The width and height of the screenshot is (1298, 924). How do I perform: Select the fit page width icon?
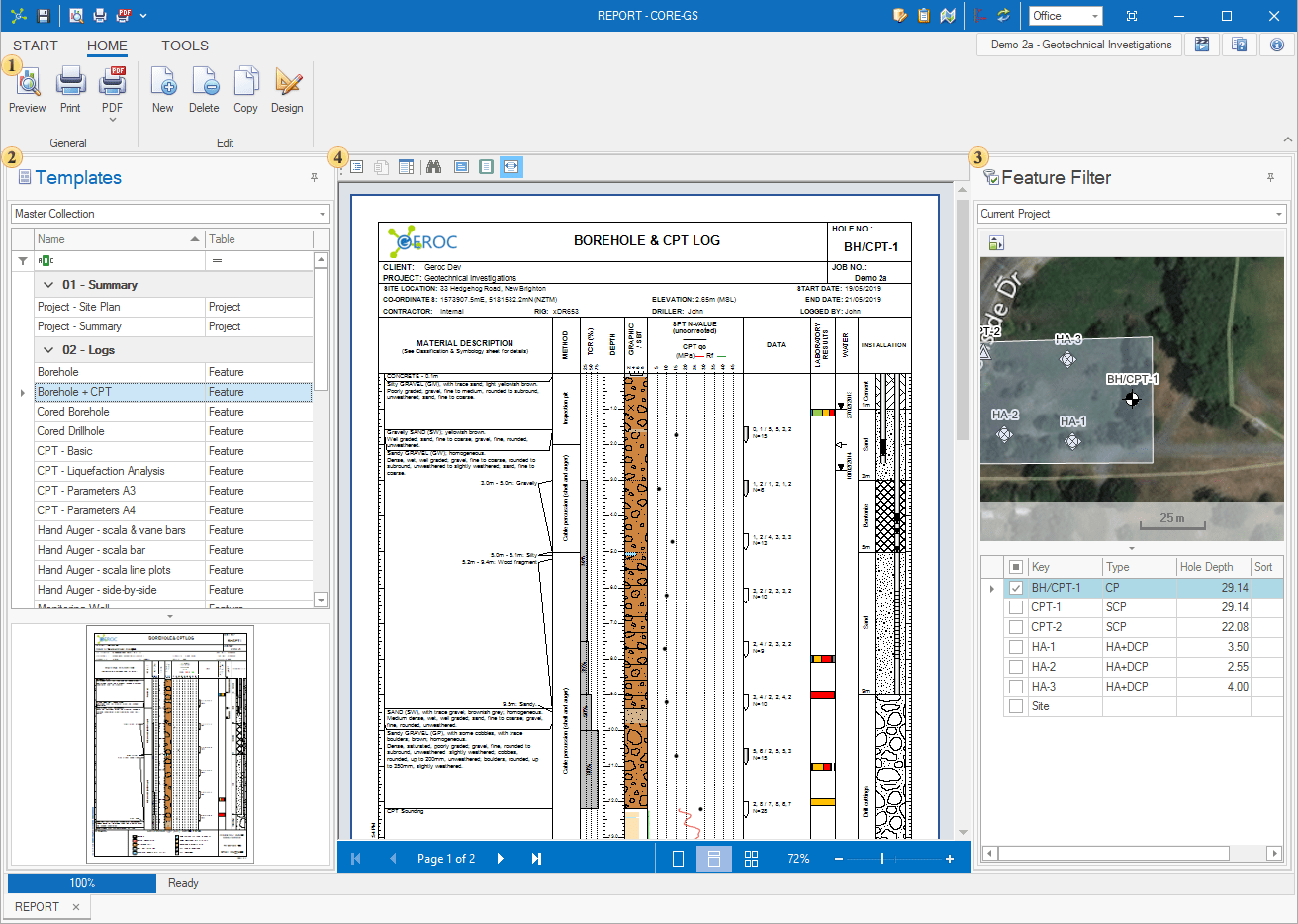510,167
